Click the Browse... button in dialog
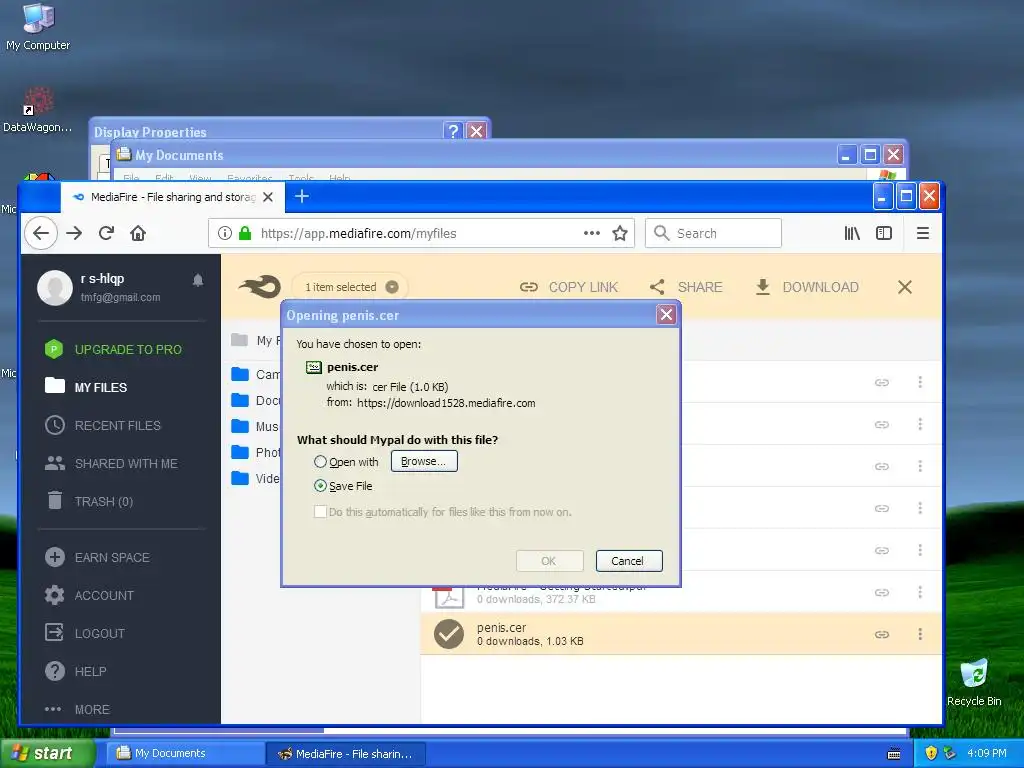Image resolution: width=1024 pixels, height=768 pixels. 424,461
